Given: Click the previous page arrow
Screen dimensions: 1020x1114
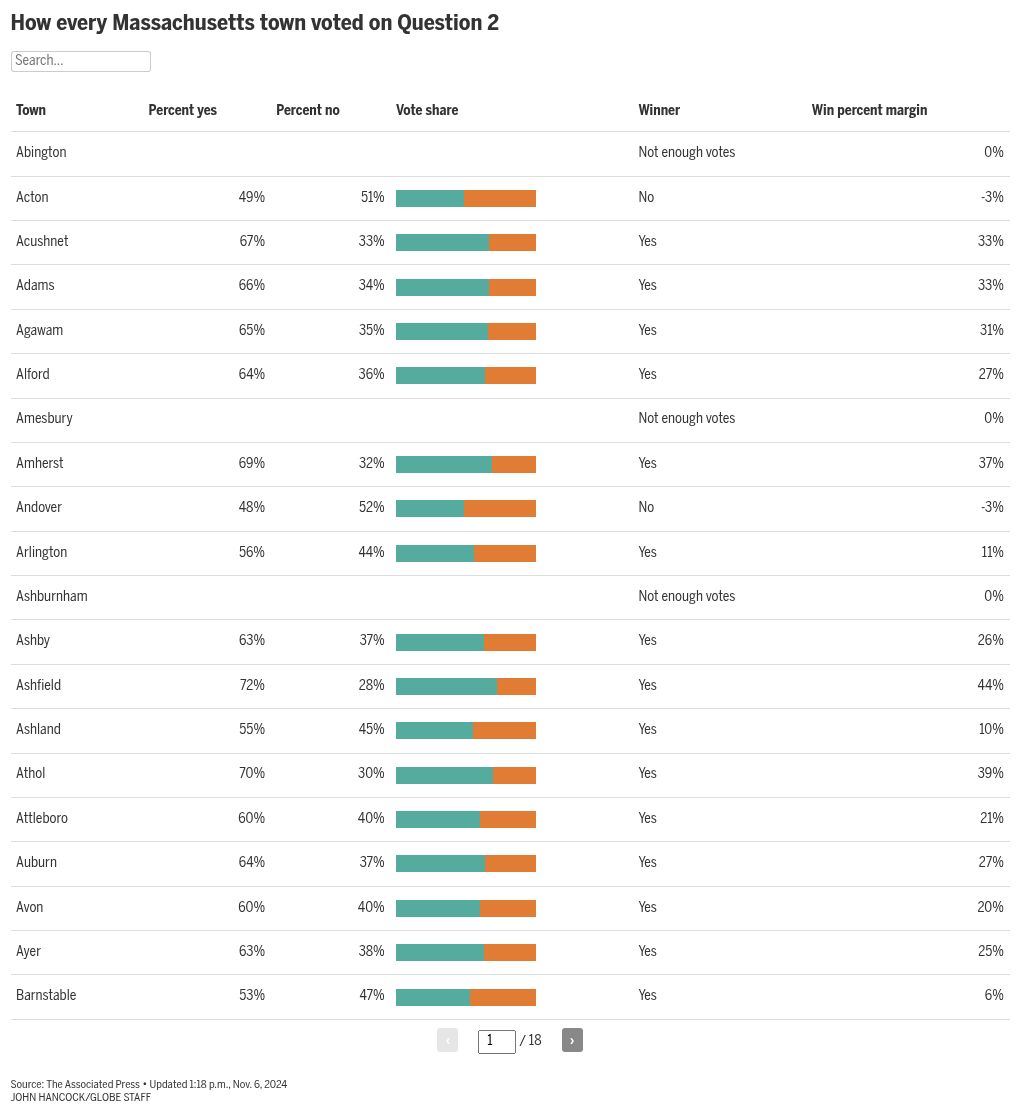Looking at the screenshot, I should pos(447,1040).
